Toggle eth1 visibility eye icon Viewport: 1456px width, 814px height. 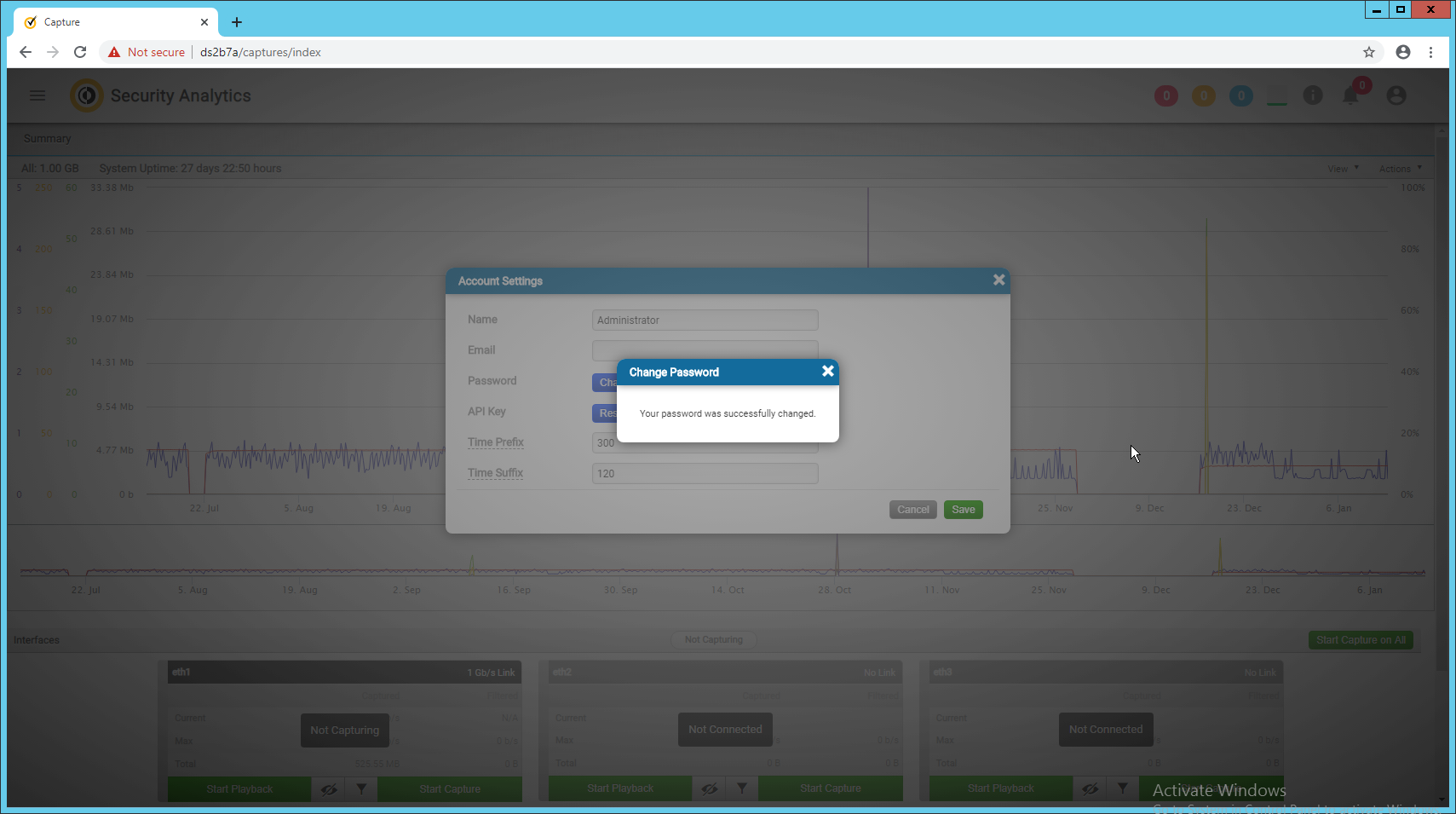tap(329, 789)
